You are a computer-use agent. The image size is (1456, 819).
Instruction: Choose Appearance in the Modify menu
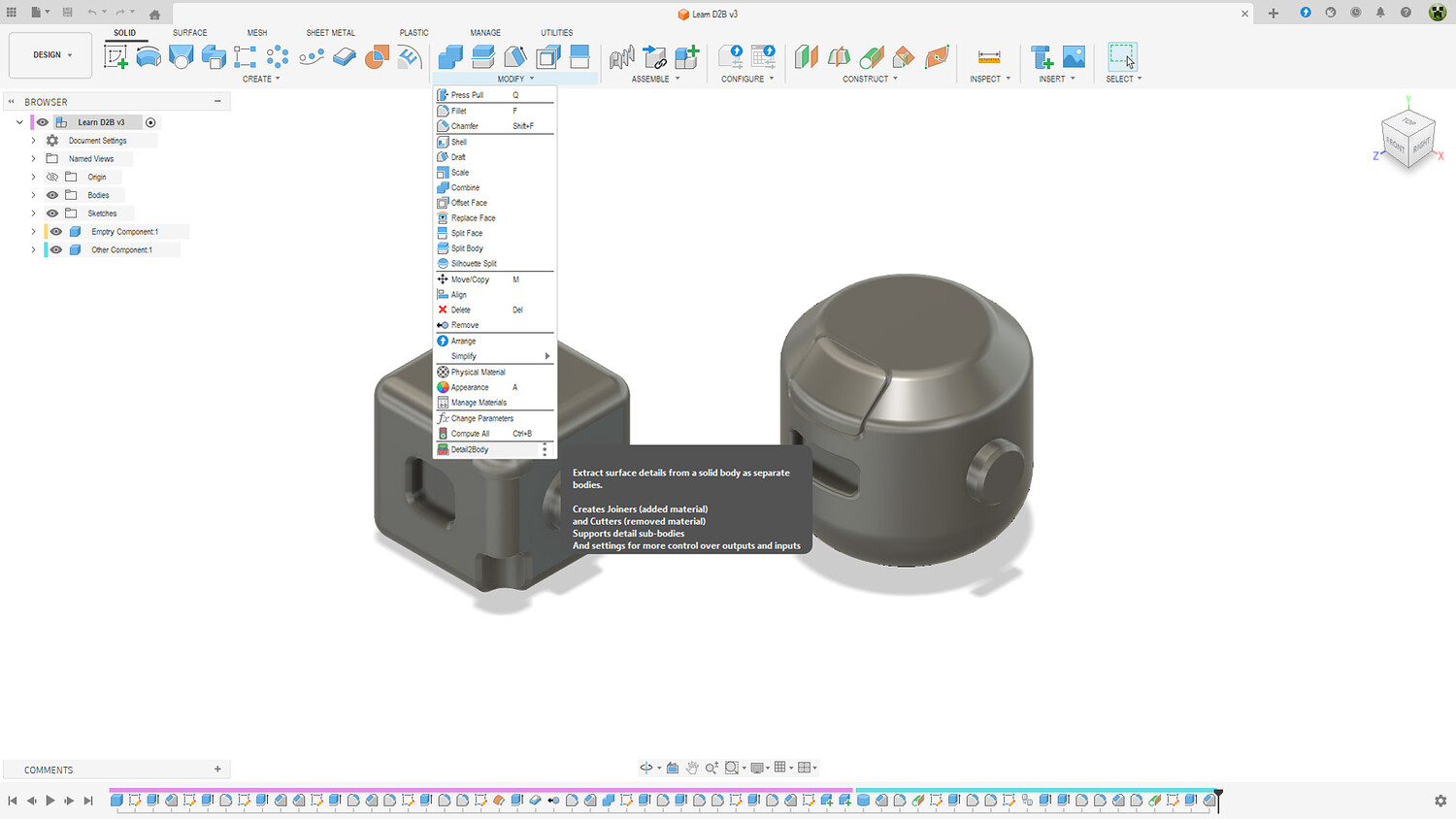494,387
